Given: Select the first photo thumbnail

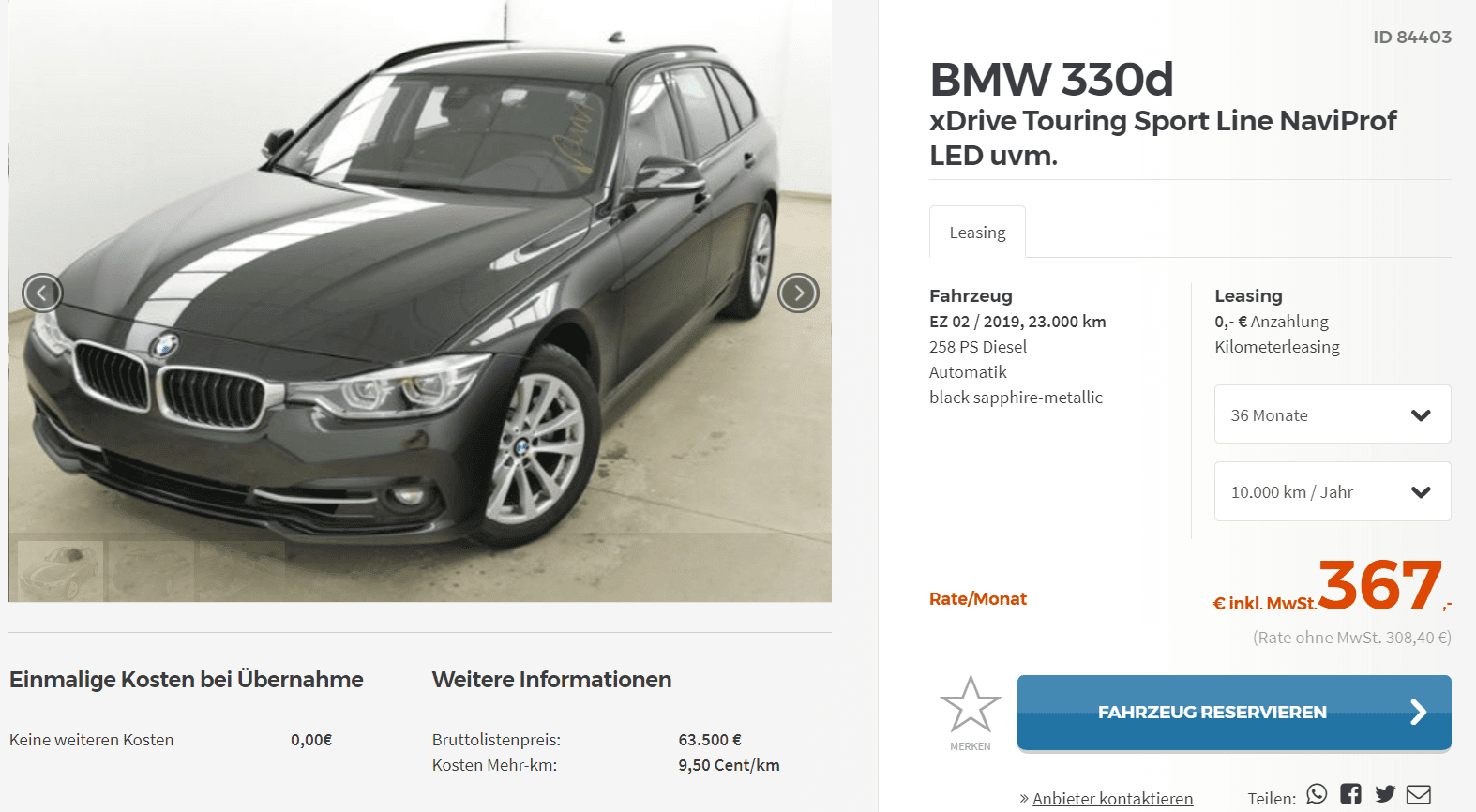Looking at the screenshot, I should pyautogui.click(x=60, y=571).
